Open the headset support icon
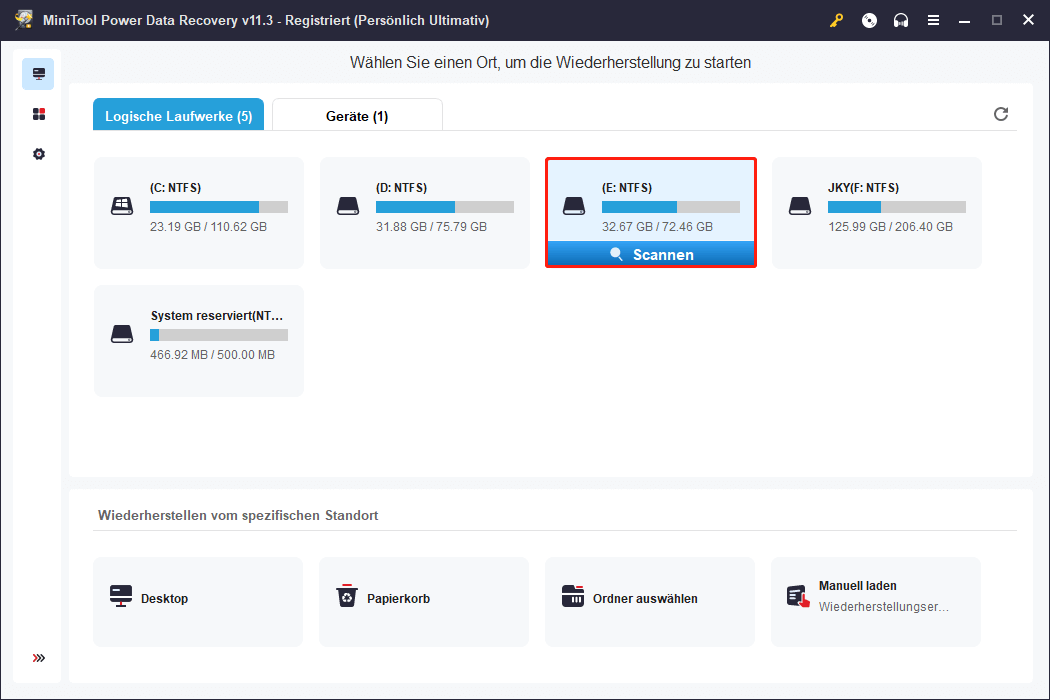The height and width of the screenshot is (700, 1050). [x=901, y=19]
